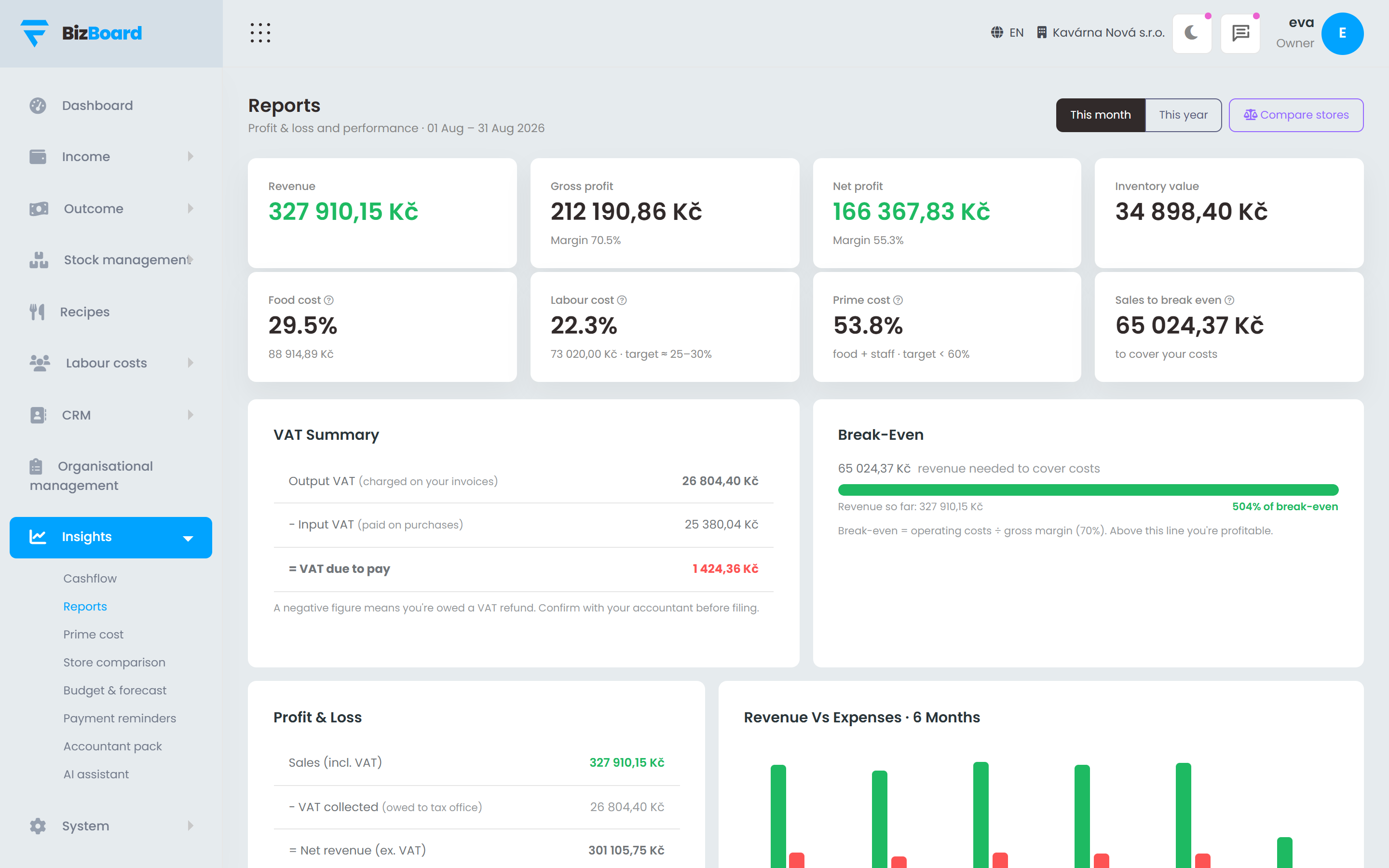Screen dimensions: 1389x868
Task: Click the Prime cost help icon
Action: pos(898,300)
